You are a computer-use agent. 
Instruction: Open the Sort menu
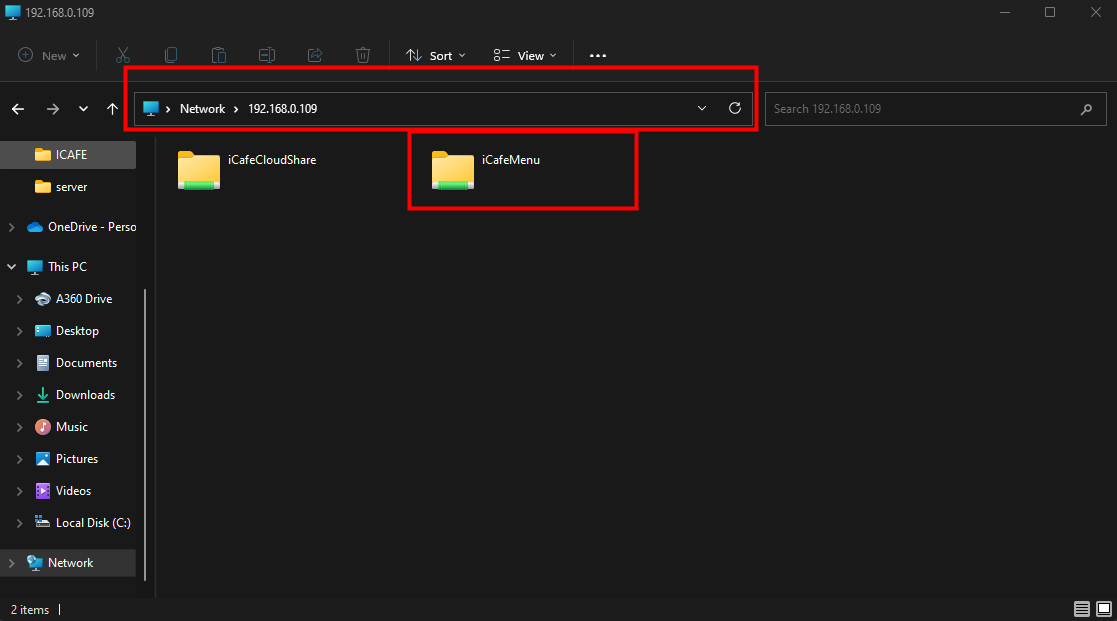[x=436, y=56]
